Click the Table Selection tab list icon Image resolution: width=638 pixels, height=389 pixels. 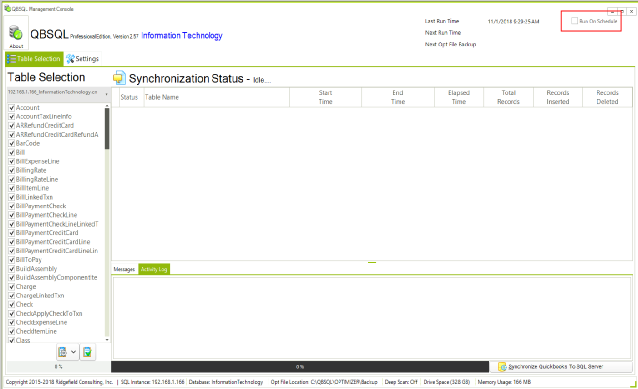click(11, 59)
